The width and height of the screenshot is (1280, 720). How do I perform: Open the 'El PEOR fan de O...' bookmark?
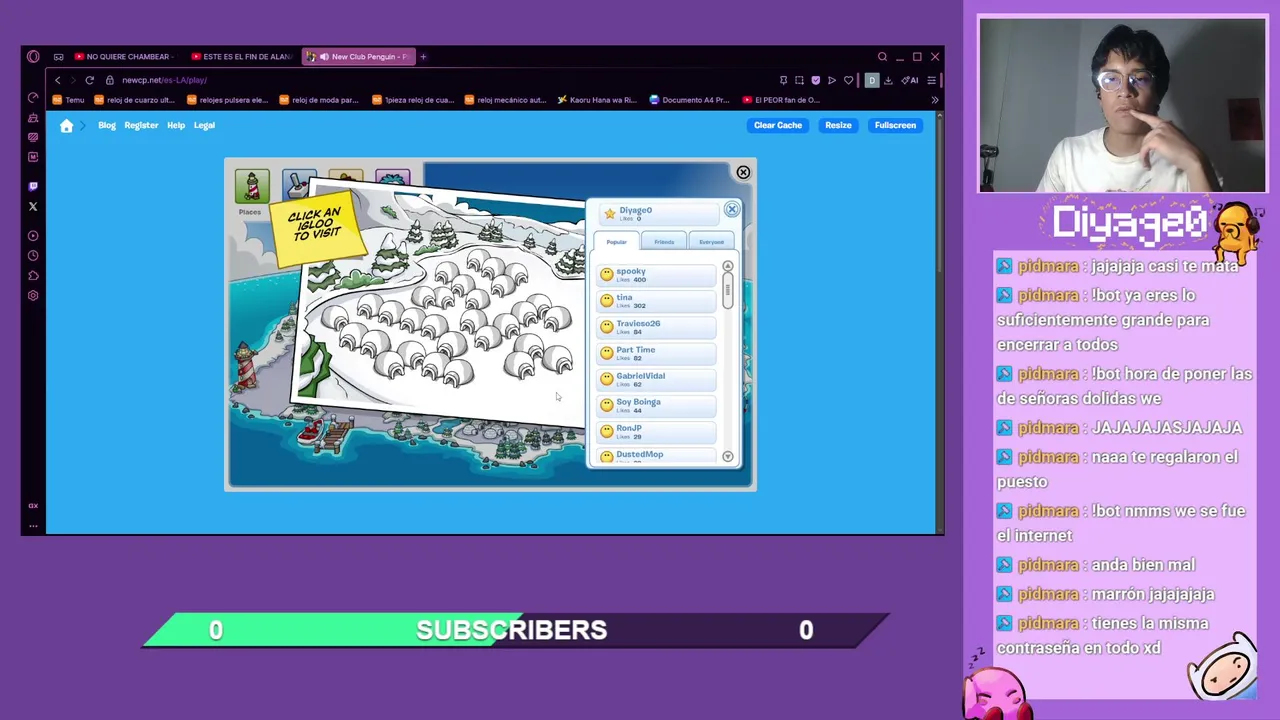(782, 100)
